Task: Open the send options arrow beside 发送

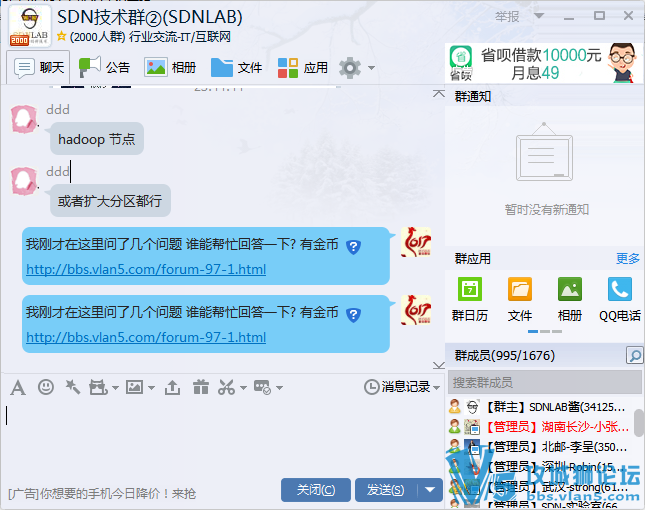Action: pyautogui.click(x=430, y=490)
